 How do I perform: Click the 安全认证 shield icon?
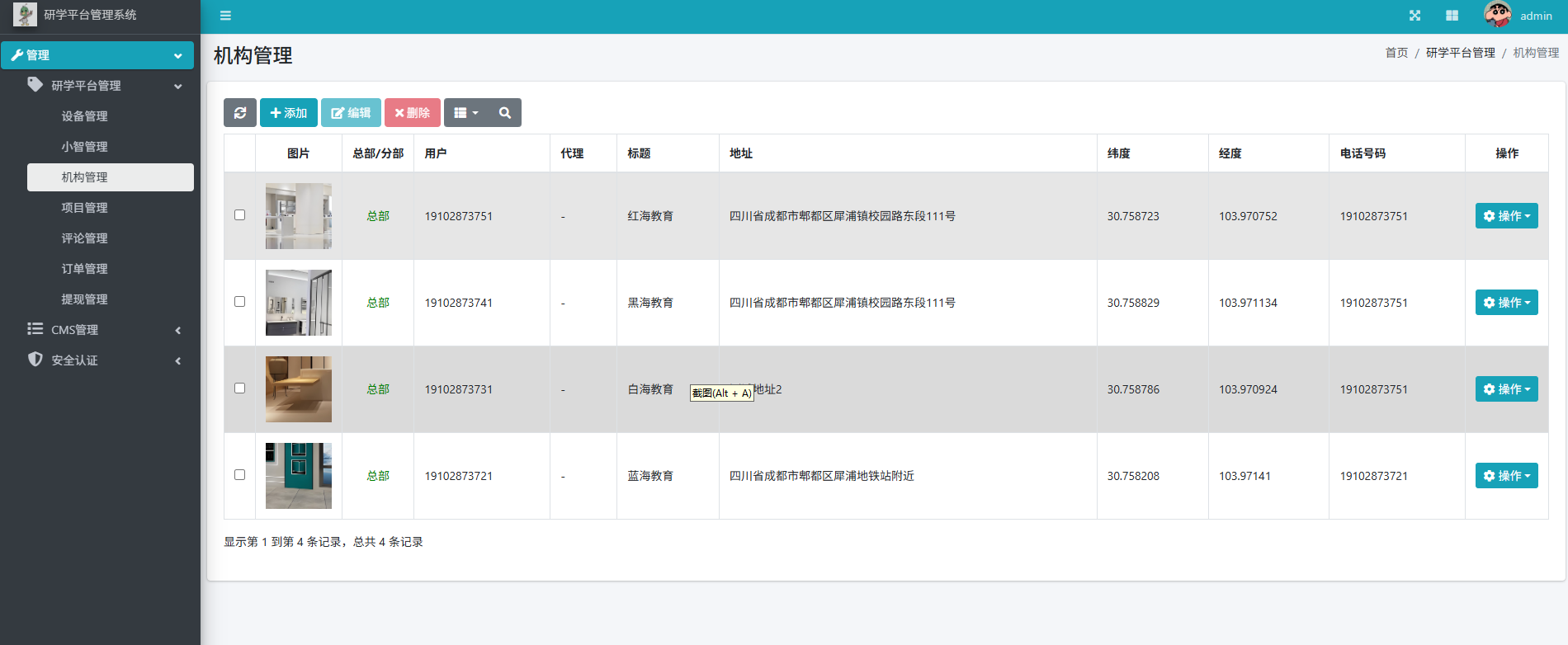(x=35, y=360)
